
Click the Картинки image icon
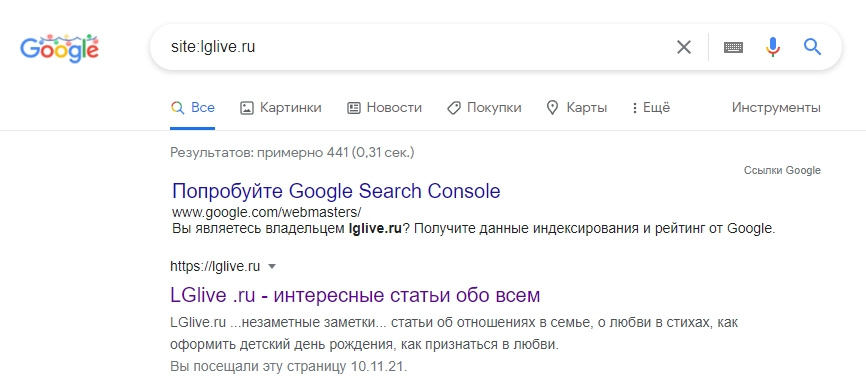click(246, 108)
